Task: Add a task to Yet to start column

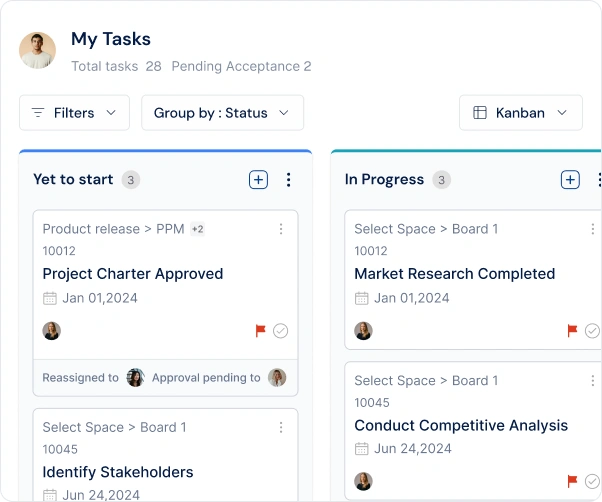Action: coord(258,180)
